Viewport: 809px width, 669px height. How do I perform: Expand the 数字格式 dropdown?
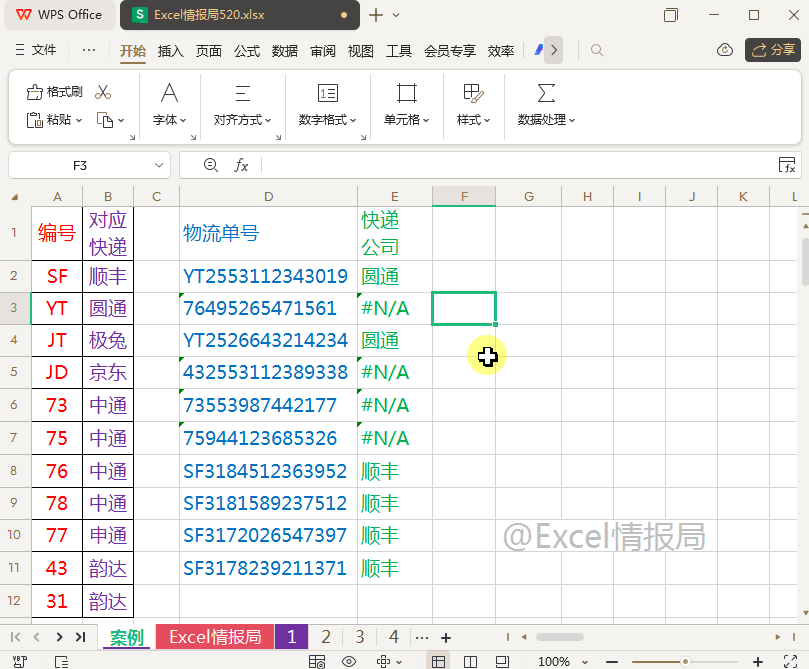[353, 120]
